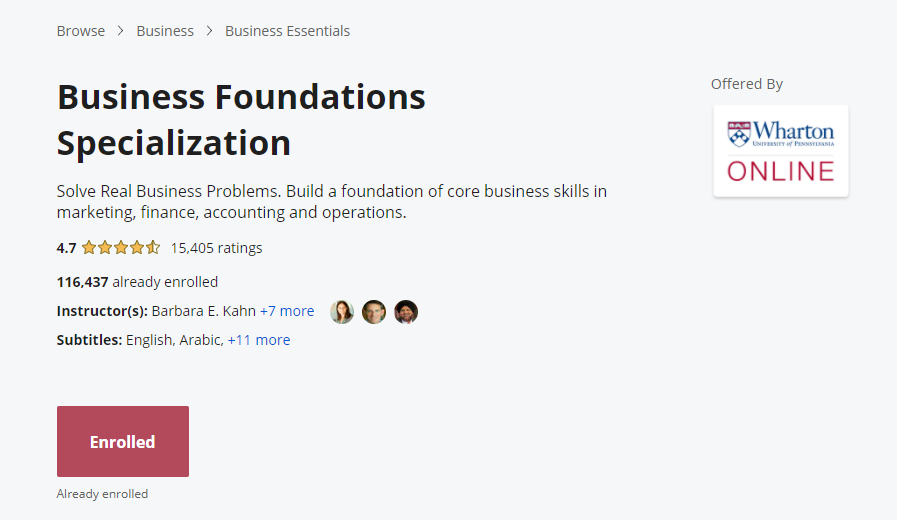Open the 15,405 ratings link

pos(216,248)
